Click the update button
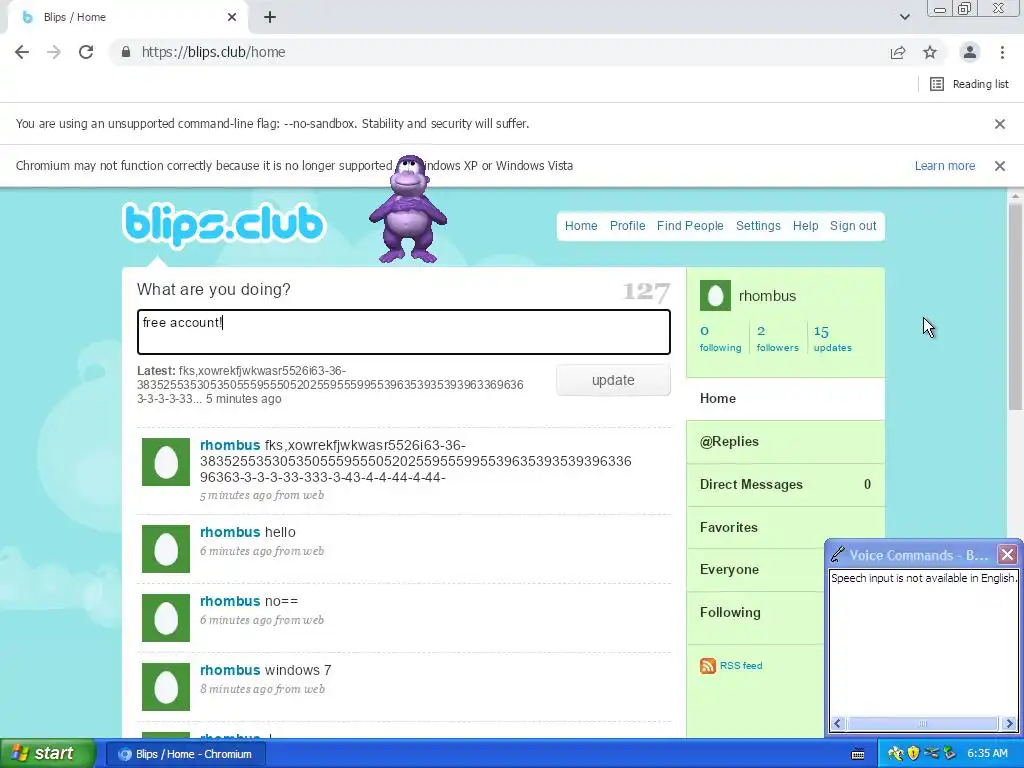Image resolution: width=1024 pixels, height=768 pixels. click(x=613, y=380)
